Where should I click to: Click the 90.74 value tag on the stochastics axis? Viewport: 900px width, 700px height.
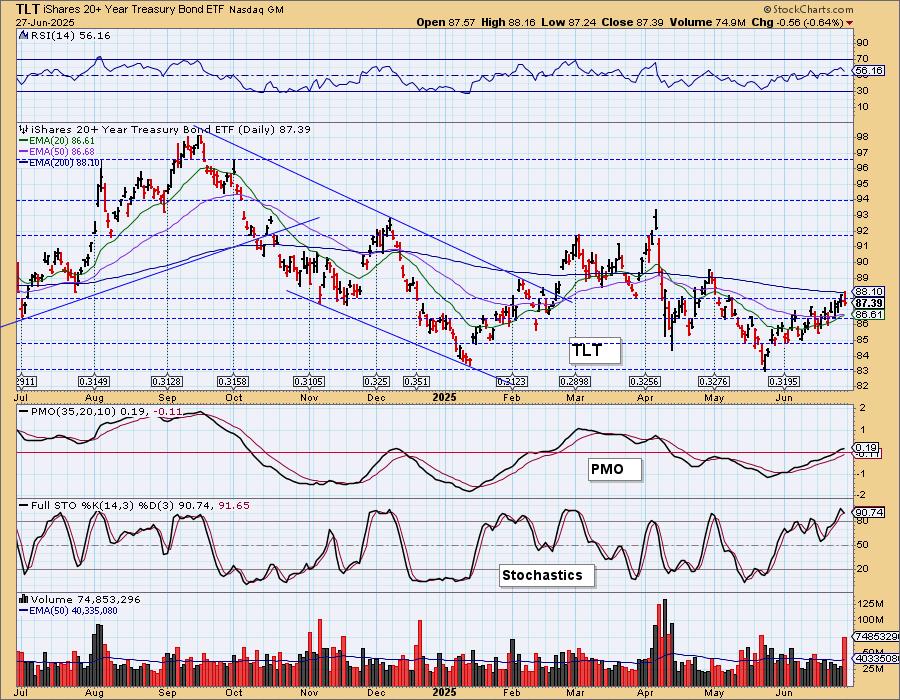pos(869,512)
